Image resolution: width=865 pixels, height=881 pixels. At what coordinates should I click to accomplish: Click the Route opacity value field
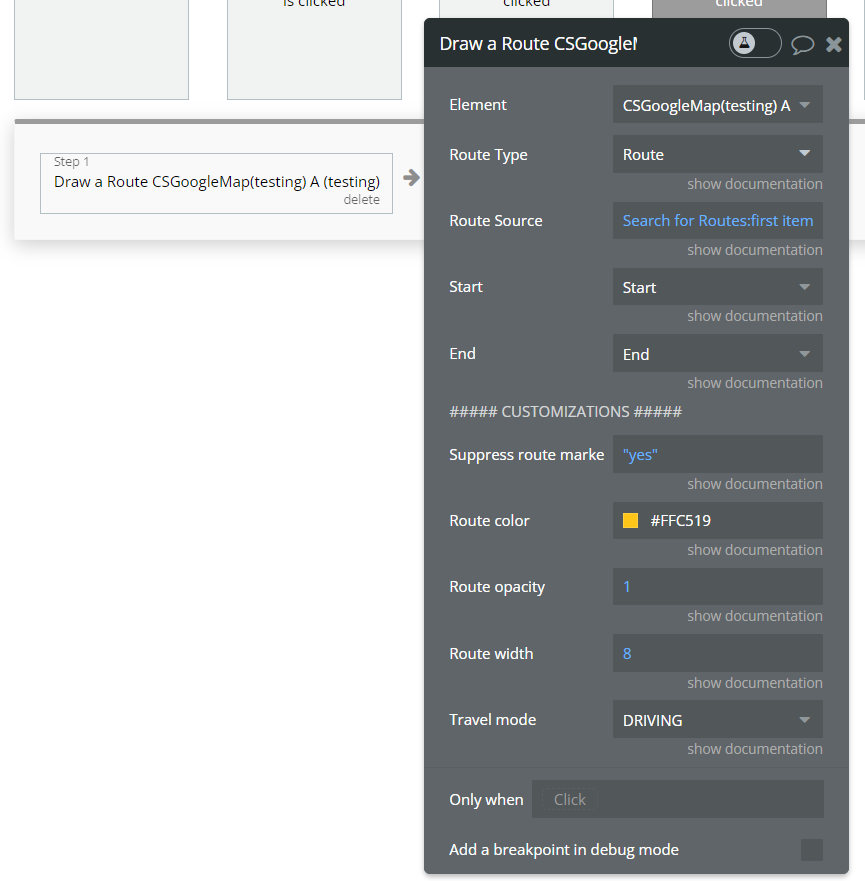pos(717,587)
